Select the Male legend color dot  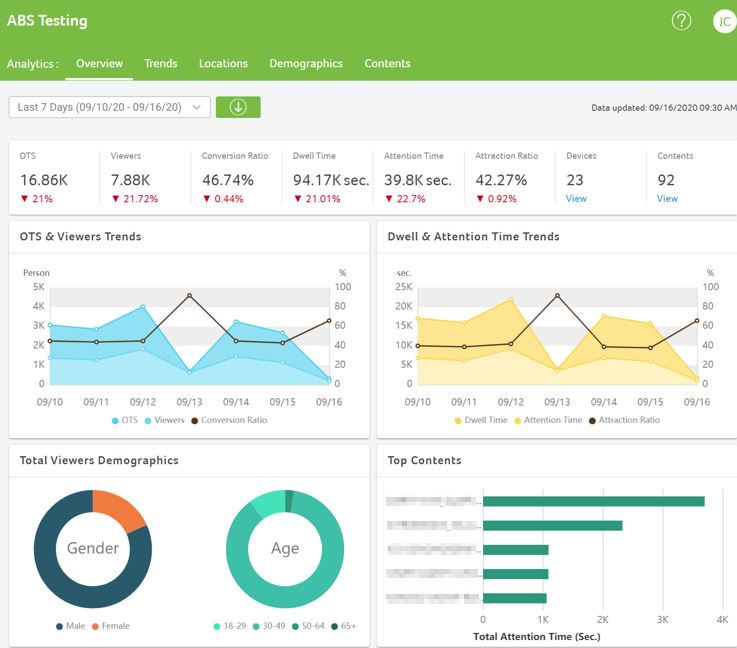pyautogui.click(x=59, y=626)
